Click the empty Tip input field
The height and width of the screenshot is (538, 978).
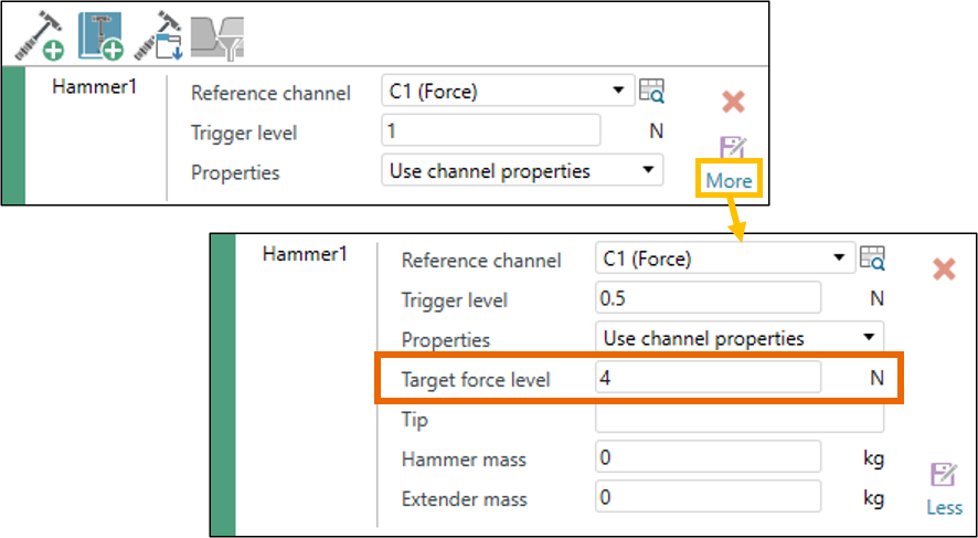739,418
